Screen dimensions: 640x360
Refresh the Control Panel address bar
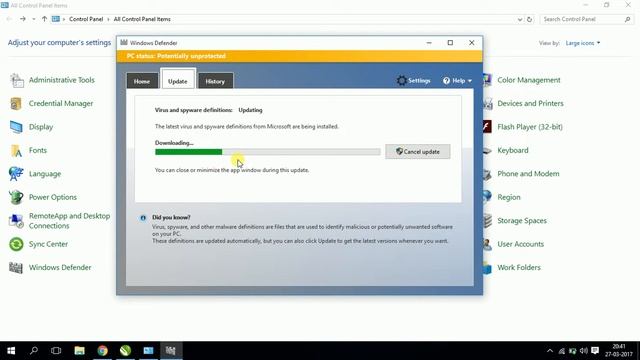529,19
